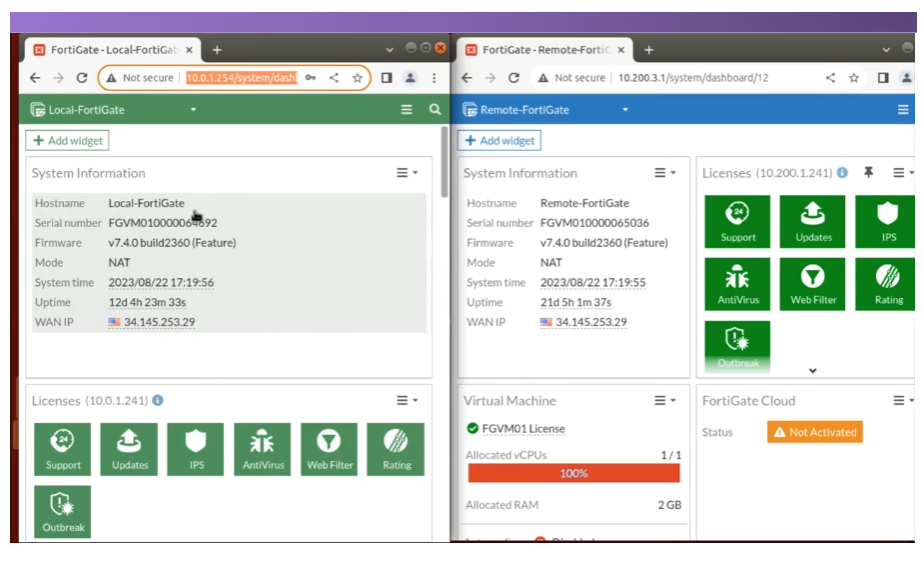Image resolution: width=923 pixels, height=573 pixels.
Task: Close the Local-FortiGate browser tab
Action: click(189, 50)
